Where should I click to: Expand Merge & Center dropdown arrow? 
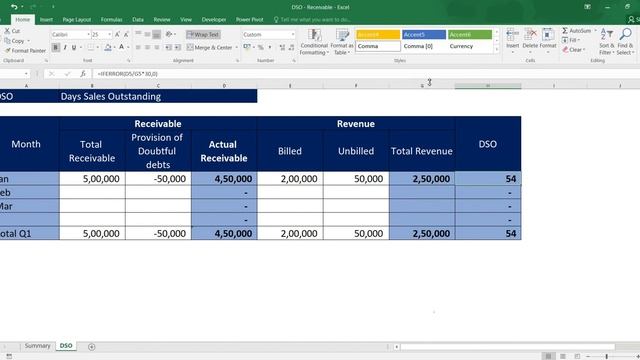click(x=237, y=48)
